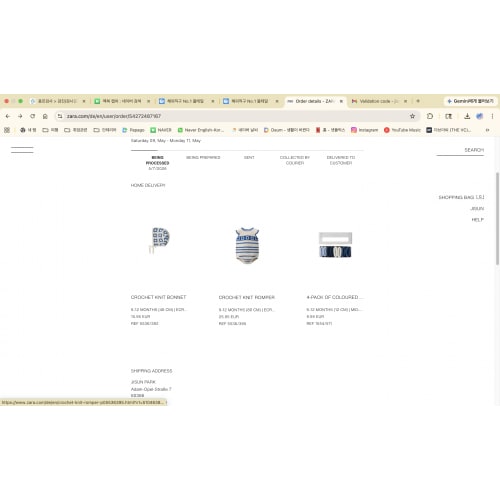Image resolution: width=500 pixels, height=500 pixels.
Task: Switch to the Order details - ZARA tab
Action: pyautogui.click(x=314, y=101)
